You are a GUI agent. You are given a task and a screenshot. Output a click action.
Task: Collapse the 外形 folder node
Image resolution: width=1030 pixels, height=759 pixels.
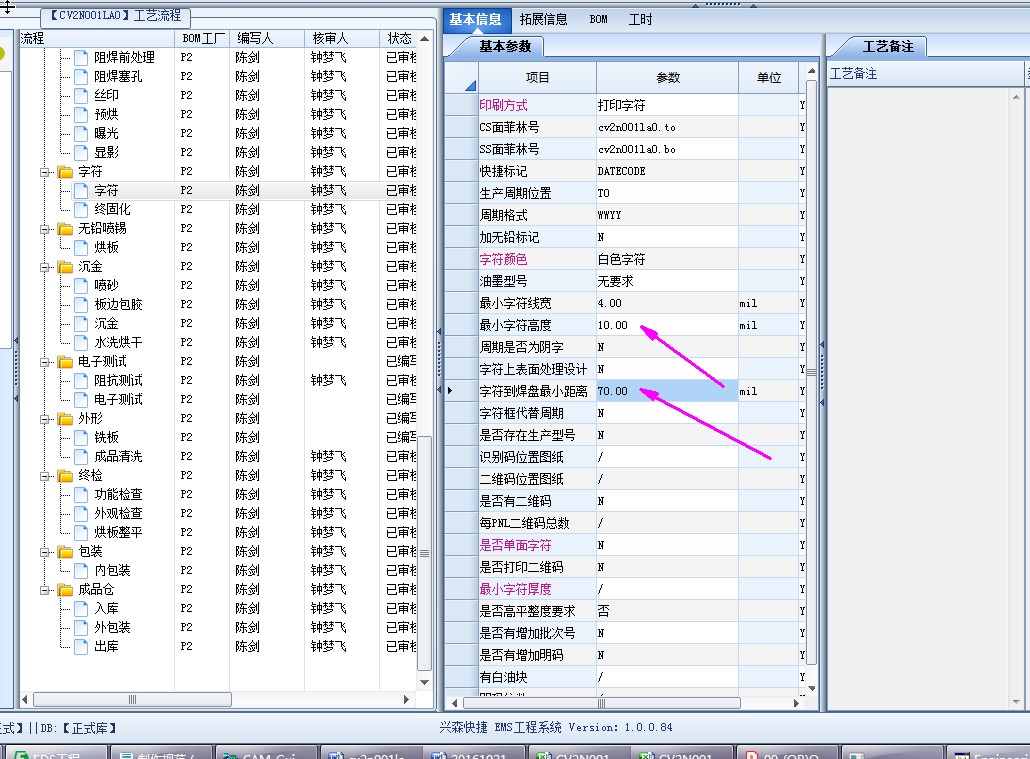[x=45, y=419]
